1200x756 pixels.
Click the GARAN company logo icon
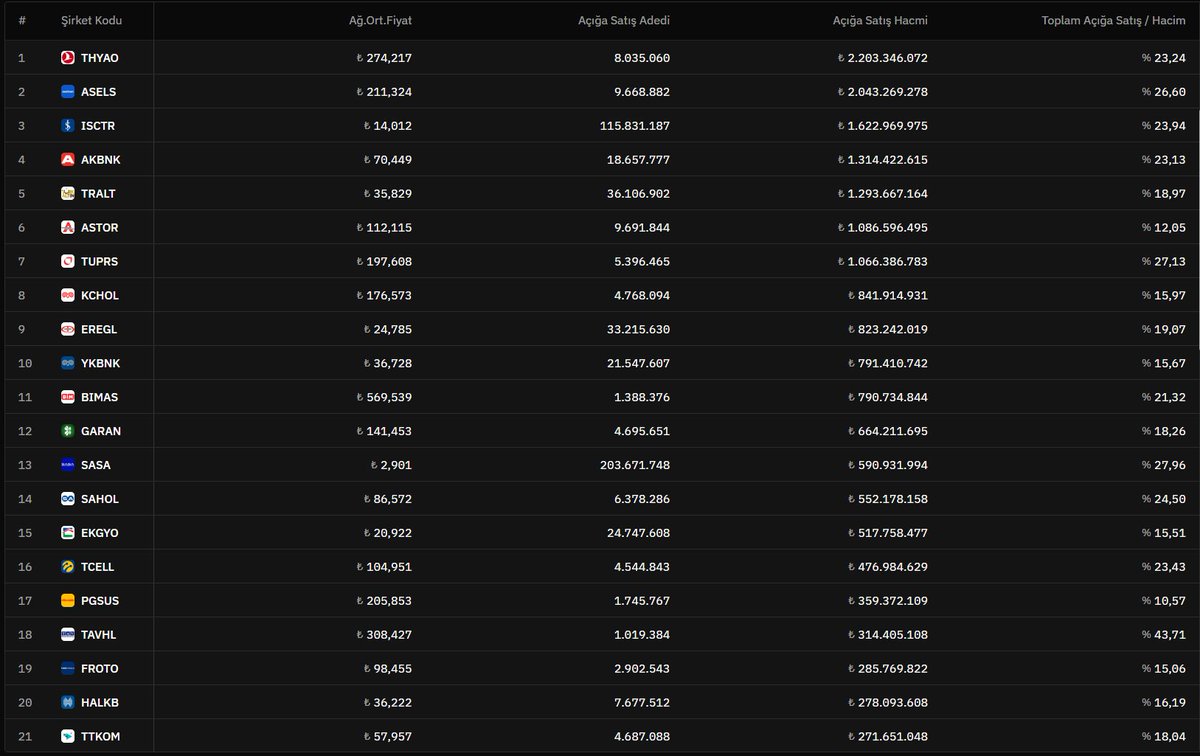[x=68, y=432]
